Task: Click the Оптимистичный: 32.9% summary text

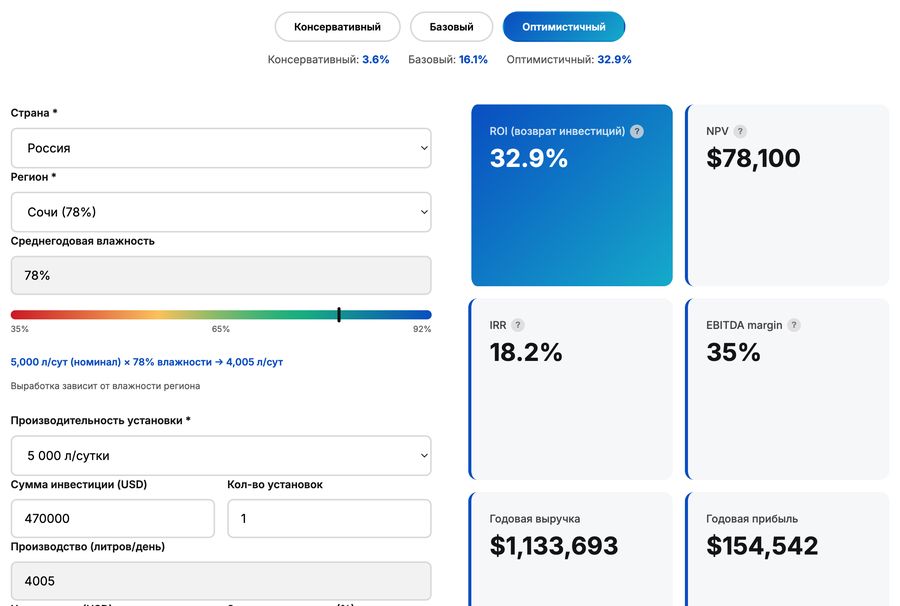Action: click(x=569, y=60)
